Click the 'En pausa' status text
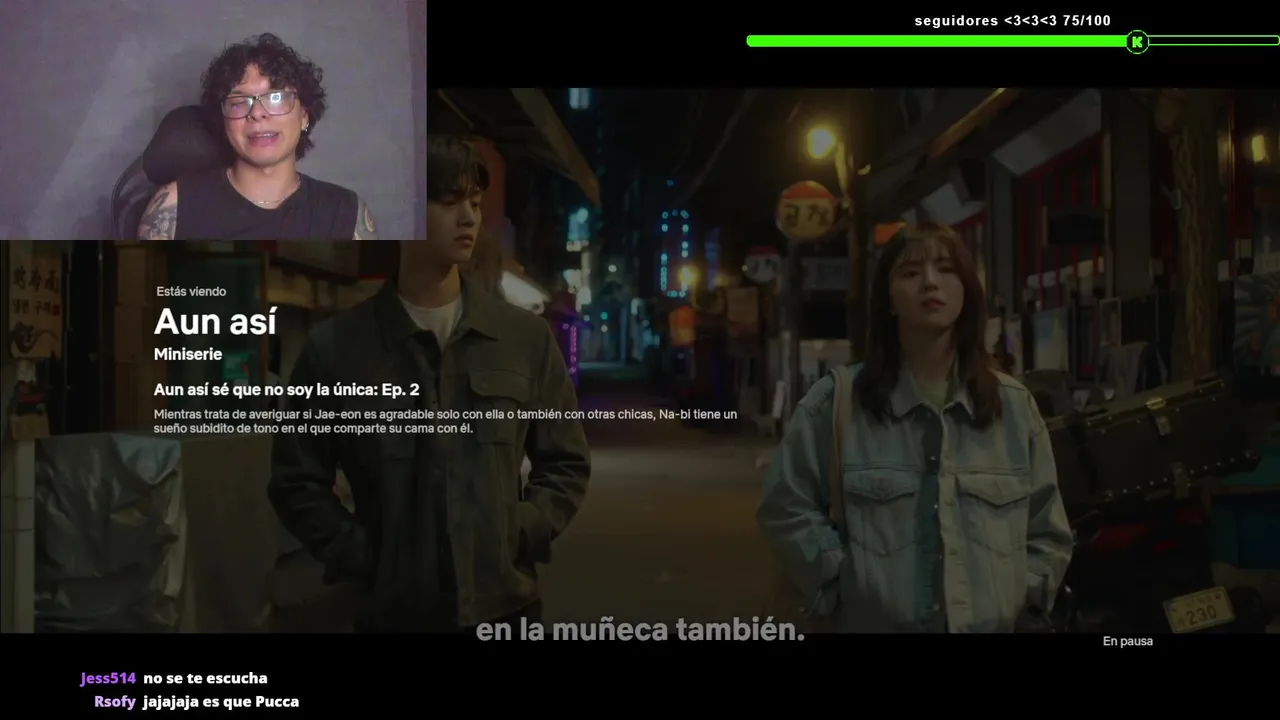Image resolution: width=1280 pixels, height=720 pixels. [x=1128, y=642]
